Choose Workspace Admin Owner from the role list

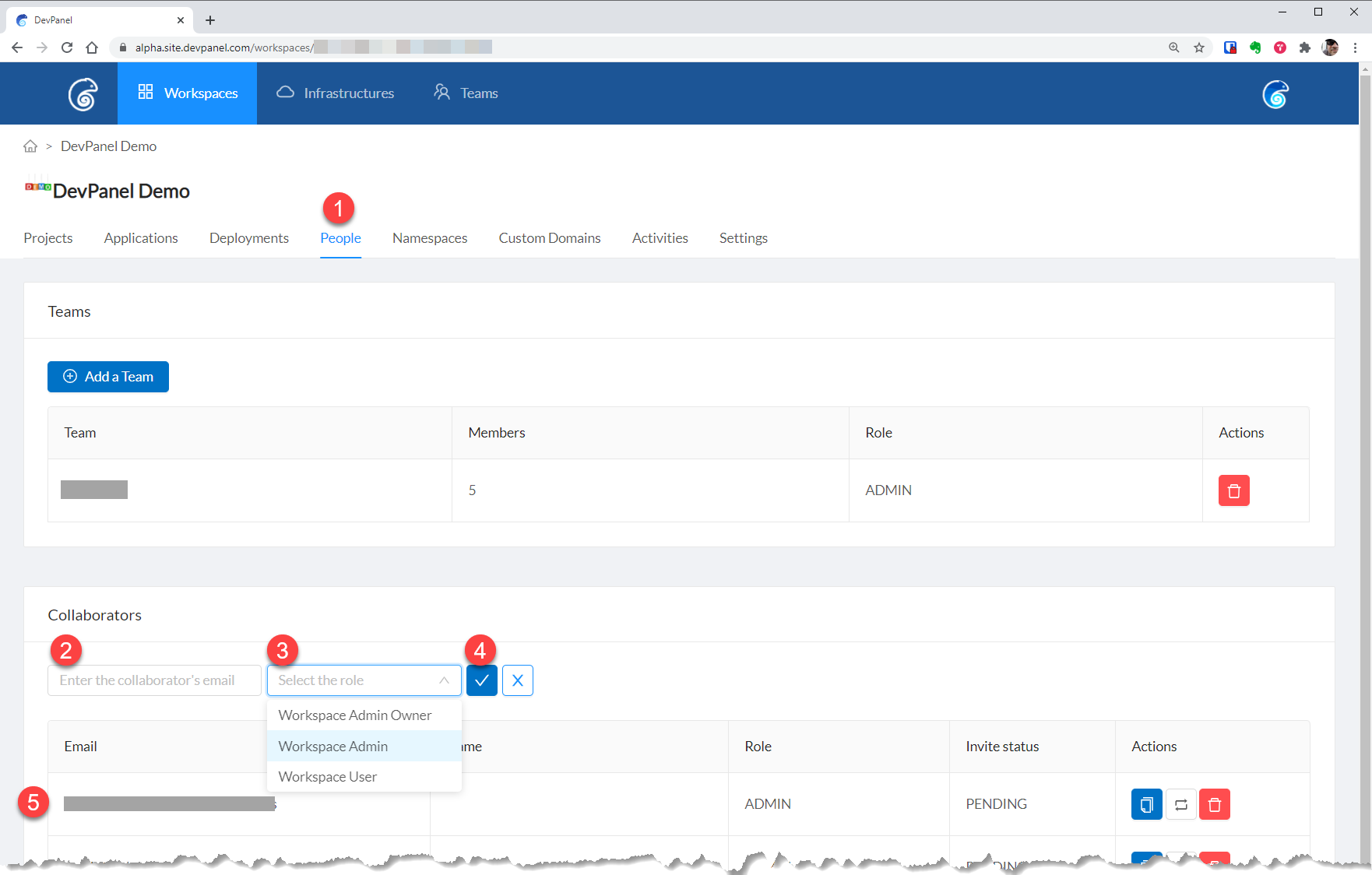pyautogui.click(x=355, y=715)
